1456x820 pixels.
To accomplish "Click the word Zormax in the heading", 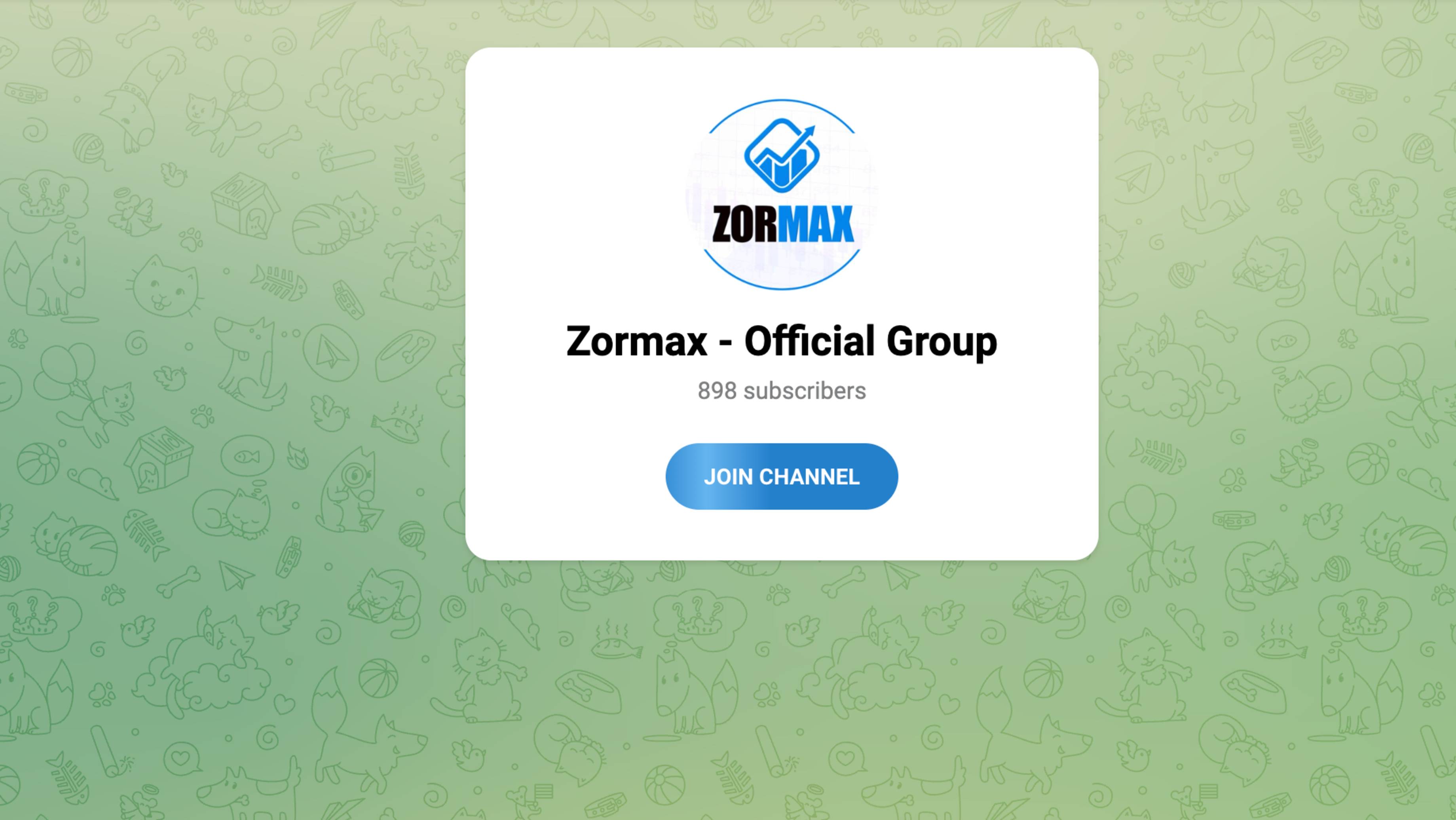I will (x=636, y=342).
